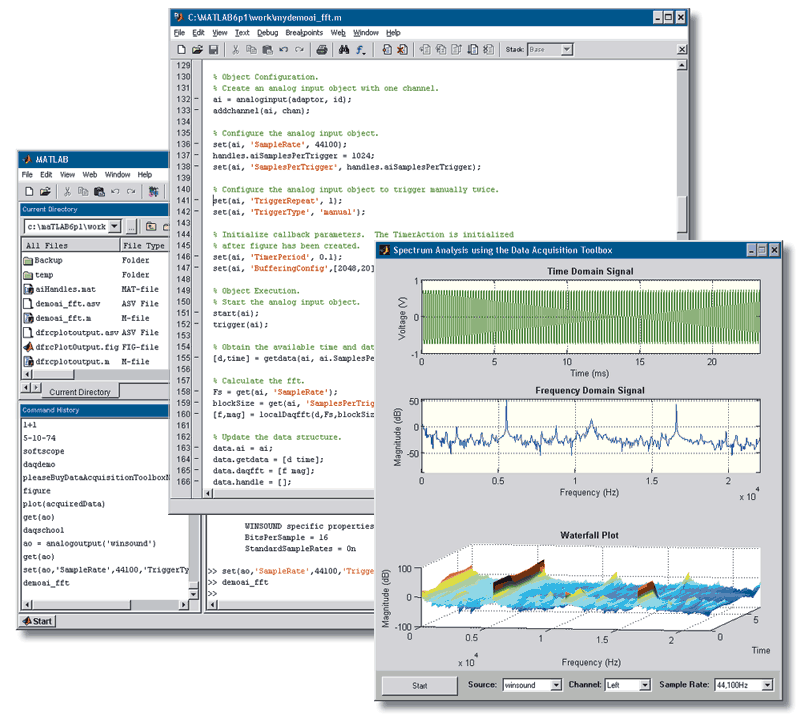
Task: Click the browse folder ... button
Action: [132, 226]
